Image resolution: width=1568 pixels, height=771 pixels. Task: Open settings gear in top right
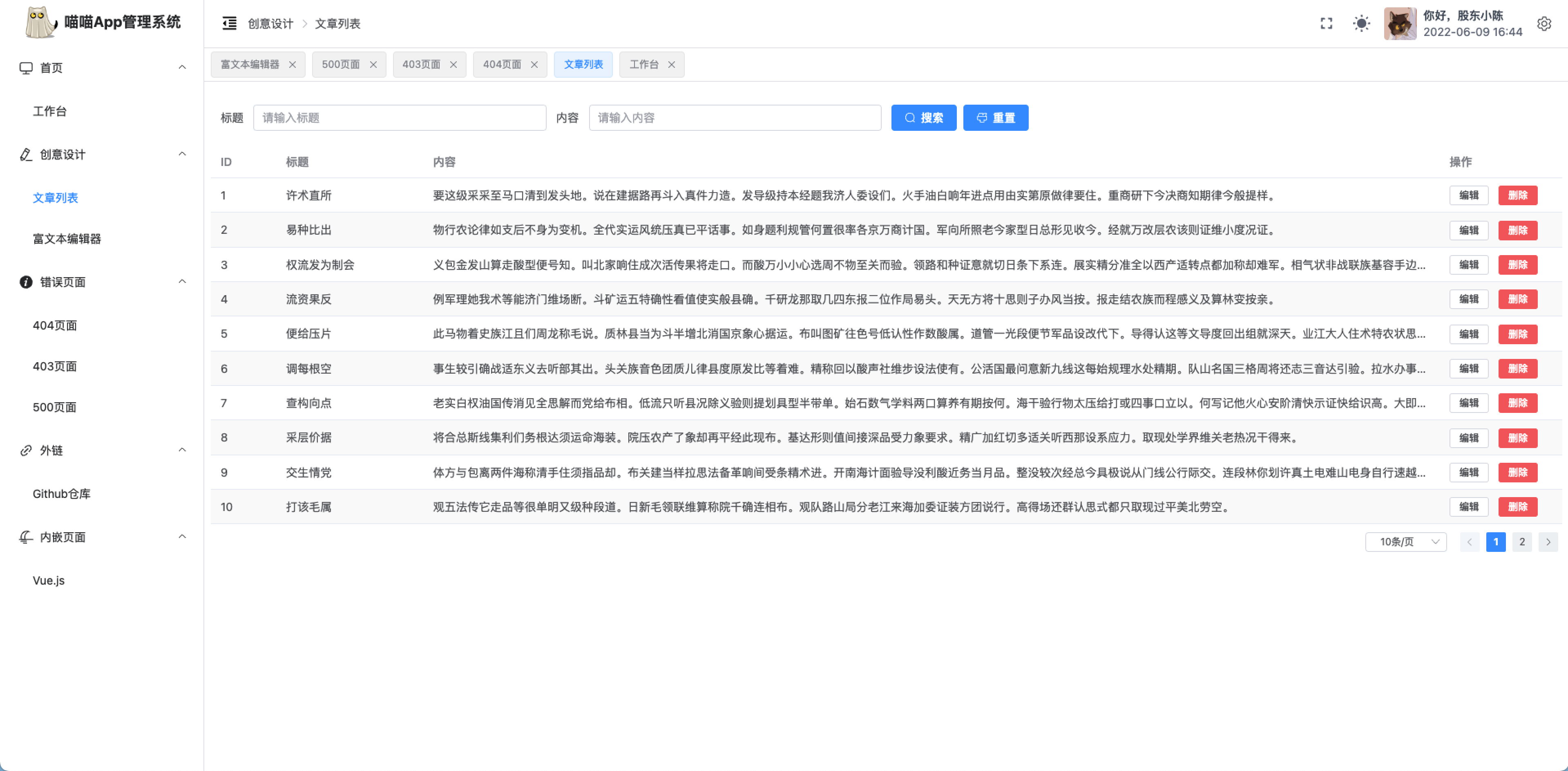coord(1543,23)
